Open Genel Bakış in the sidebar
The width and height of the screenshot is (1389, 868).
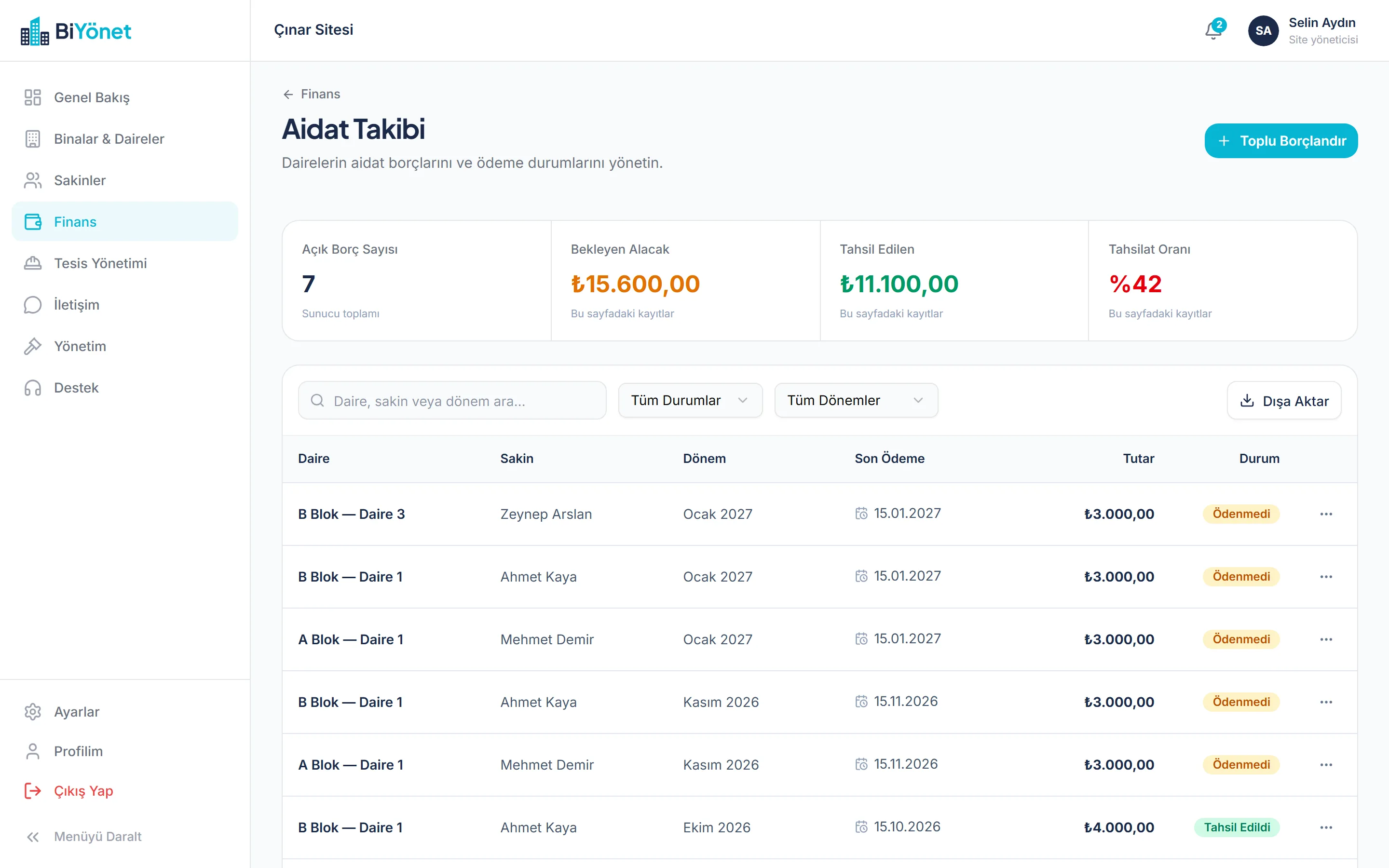[x=124, y=97]
